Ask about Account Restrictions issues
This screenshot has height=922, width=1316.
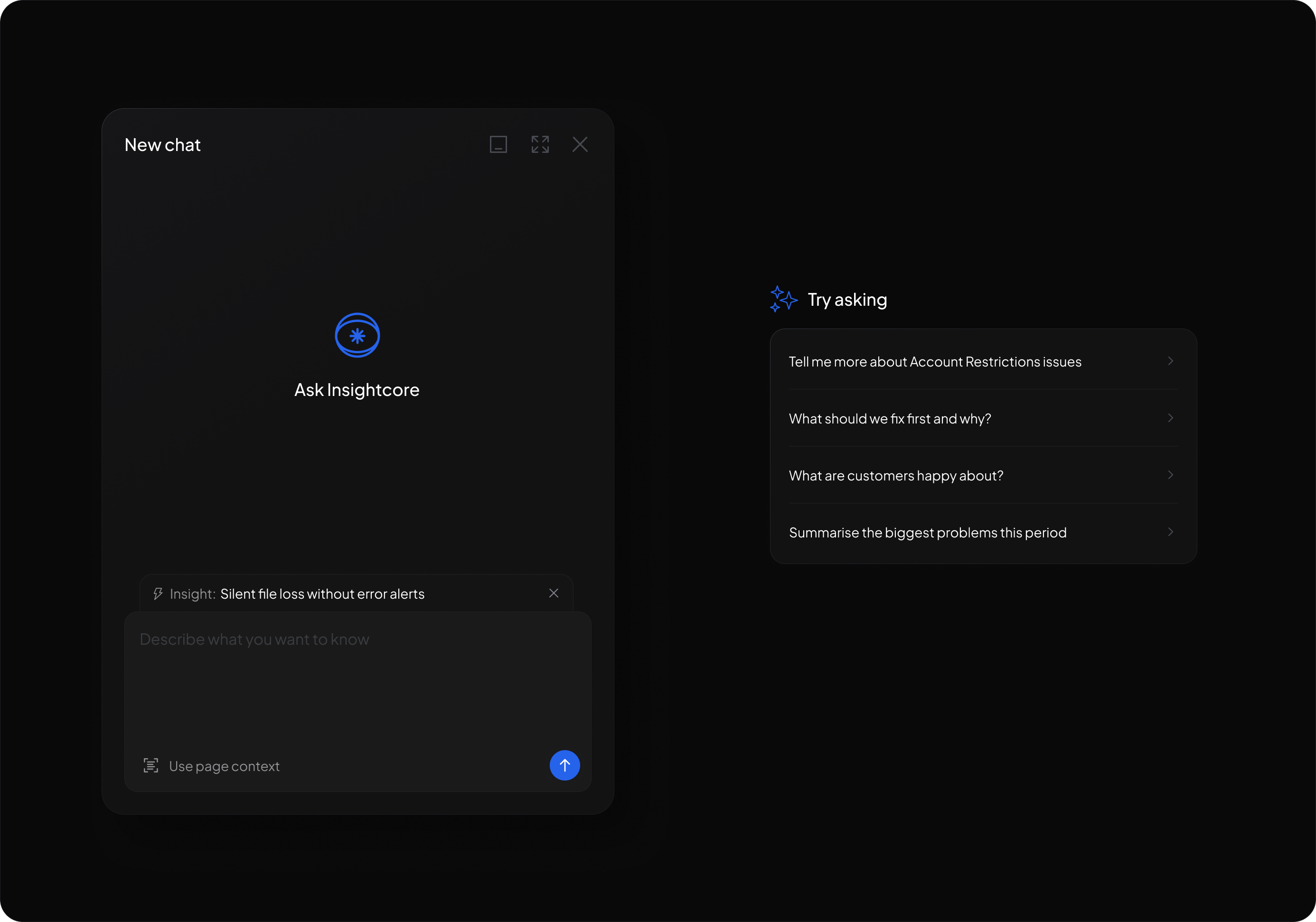[983, 362]
